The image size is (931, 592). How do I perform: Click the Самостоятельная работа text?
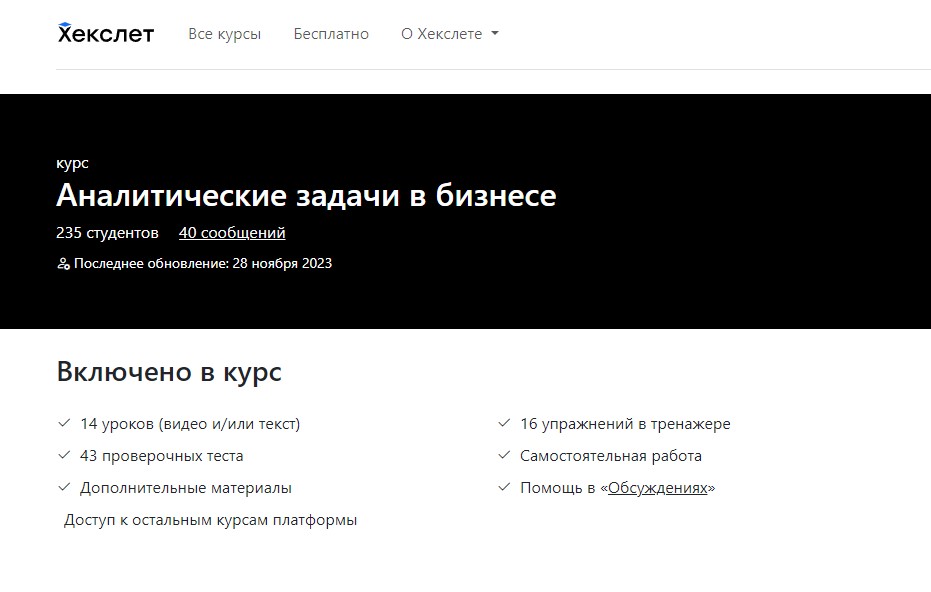tap(611, 456)
